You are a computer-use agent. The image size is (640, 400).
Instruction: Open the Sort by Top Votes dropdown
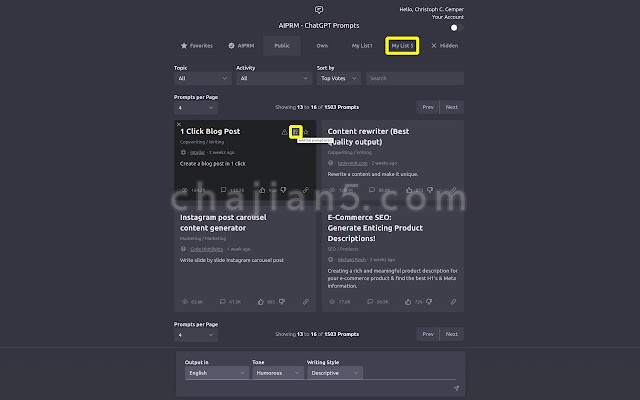(339, 78)
